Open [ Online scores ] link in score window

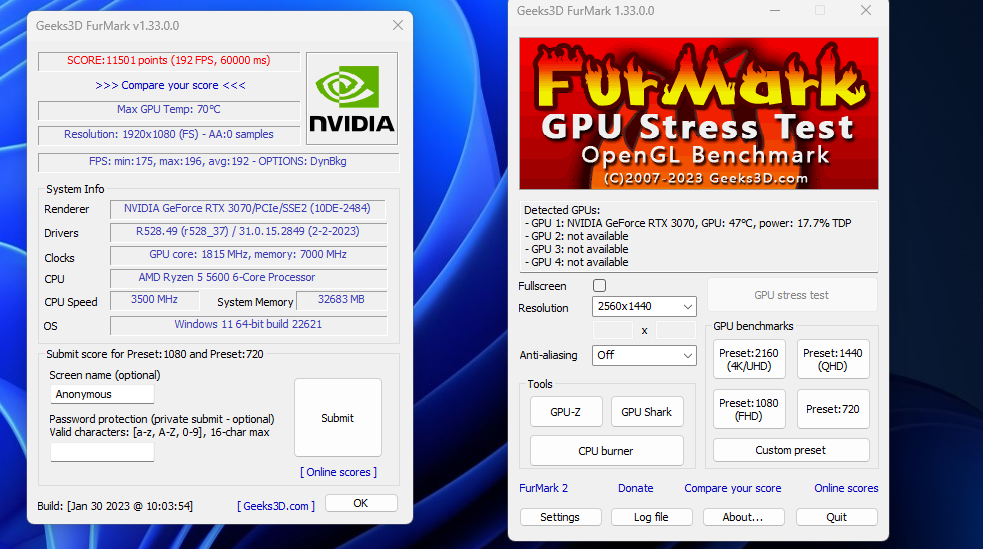(x=339, y=472)
